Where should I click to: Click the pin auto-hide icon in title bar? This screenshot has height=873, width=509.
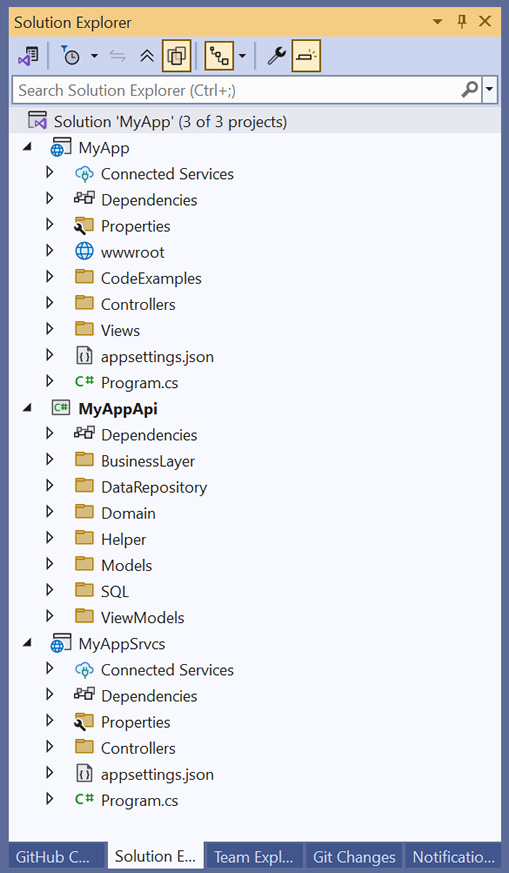click(x=462, y=22)
